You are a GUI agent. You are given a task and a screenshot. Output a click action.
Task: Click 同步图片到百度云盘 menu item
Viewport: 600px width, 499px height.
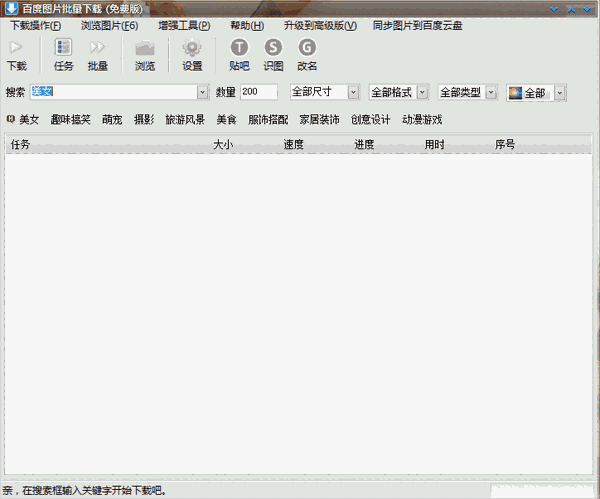417,26
